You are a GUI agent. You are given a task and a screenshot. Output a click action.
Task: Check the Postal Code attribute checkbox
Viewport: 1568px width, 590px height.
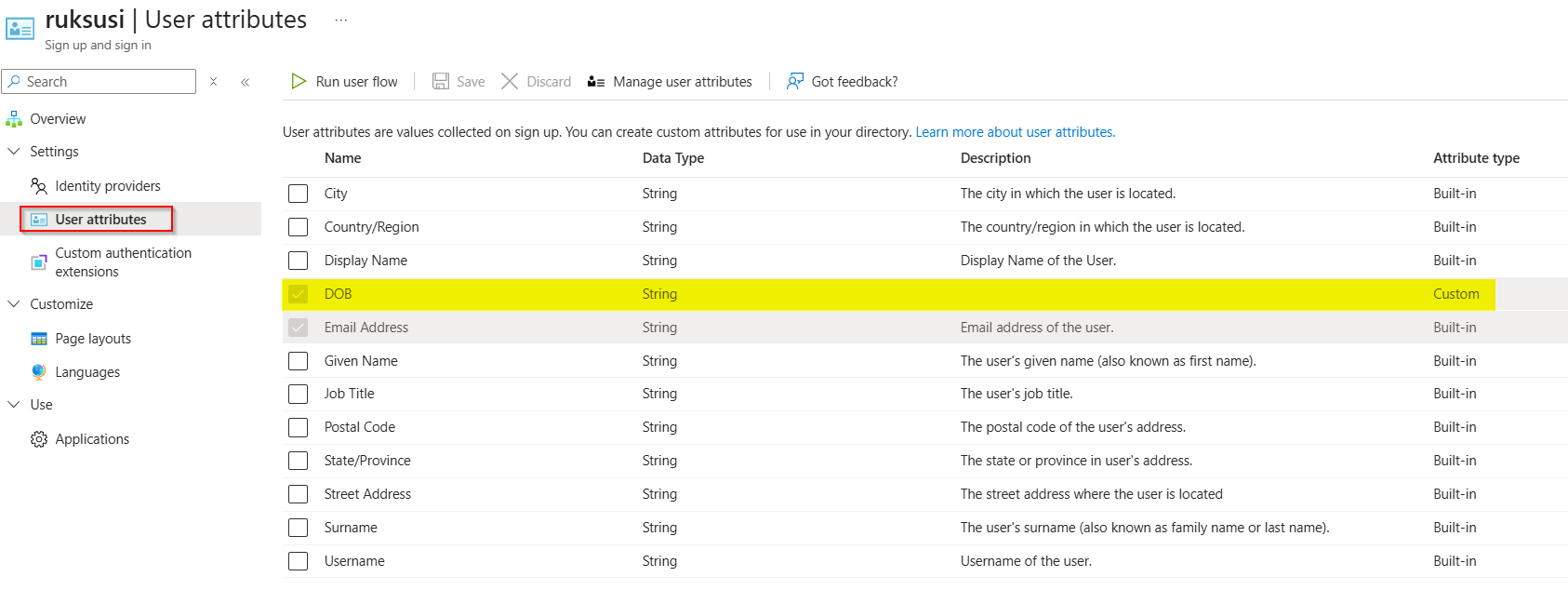[298, 427]
